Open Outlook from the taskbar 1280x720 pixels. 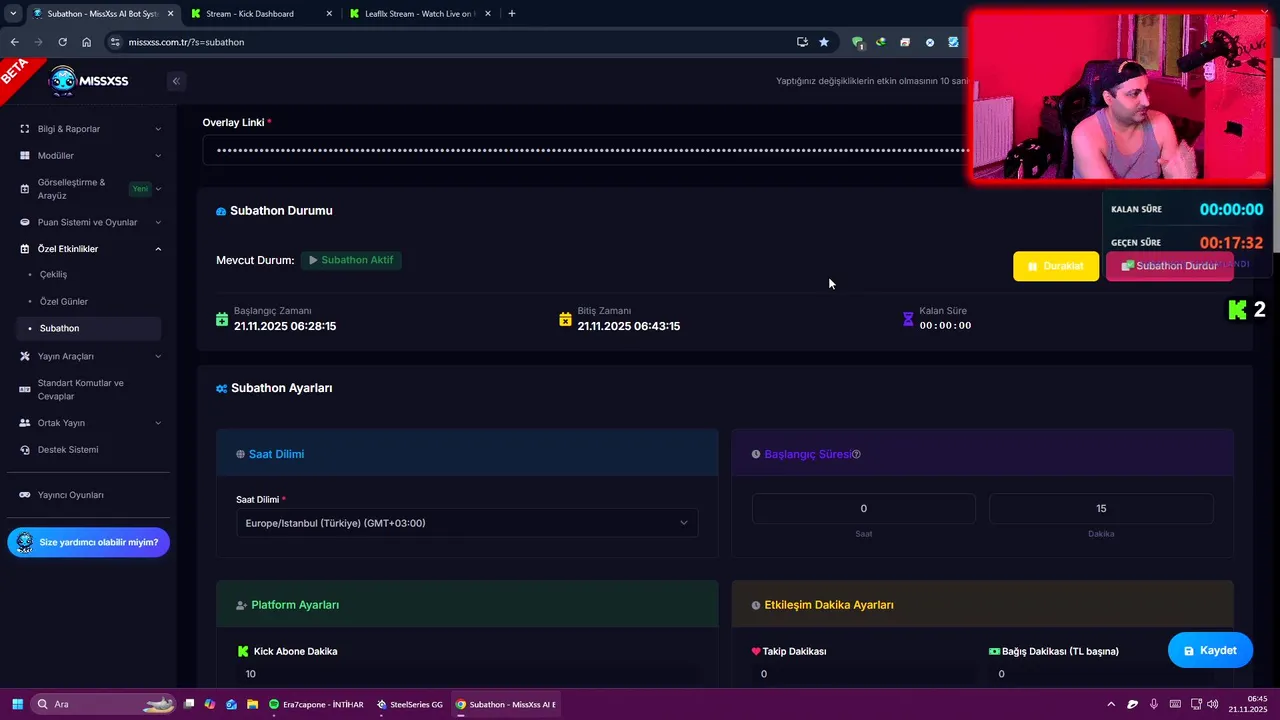231,704
